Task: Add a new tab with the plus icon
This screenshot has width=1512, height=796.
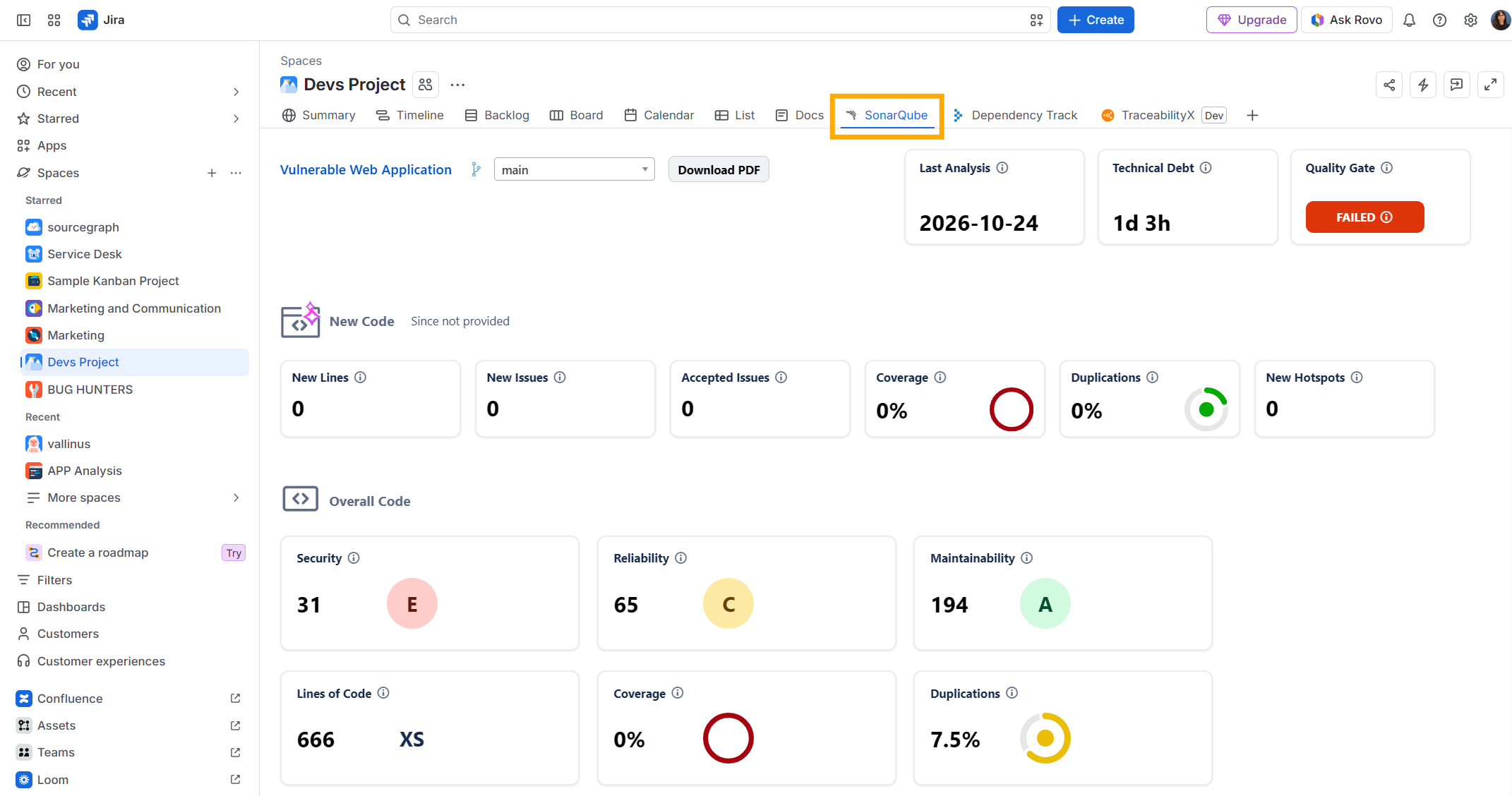Action: [1252, 115]
